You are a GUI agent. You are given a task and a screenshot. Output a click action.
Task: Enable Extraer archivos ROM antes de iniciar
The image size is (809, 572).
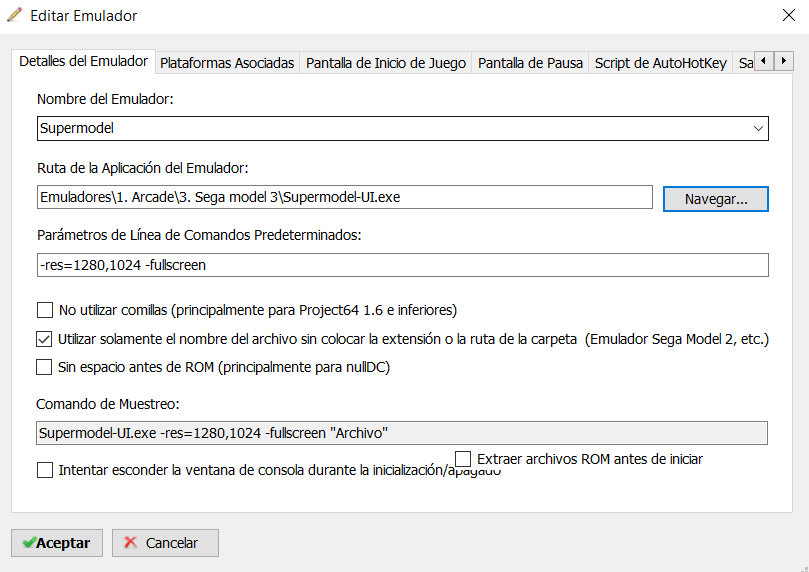click(x=463, y=459)
